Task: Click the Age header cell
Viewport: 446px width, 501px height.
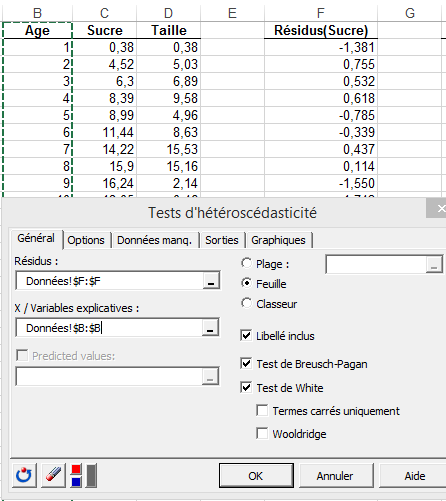Action: click(x=38, y=30)
